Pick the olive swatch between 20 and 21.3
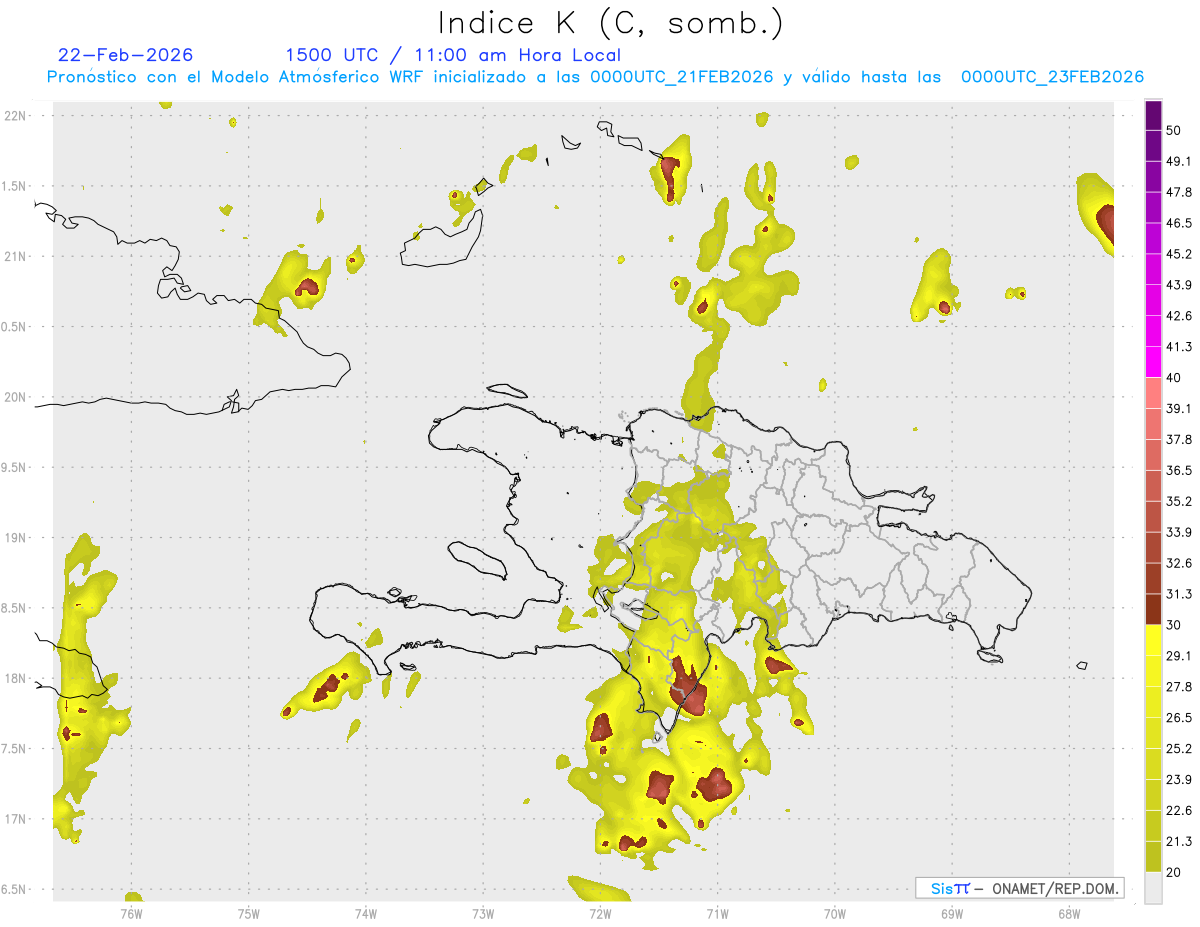The image size is (1200, 927). [1153, 856]
